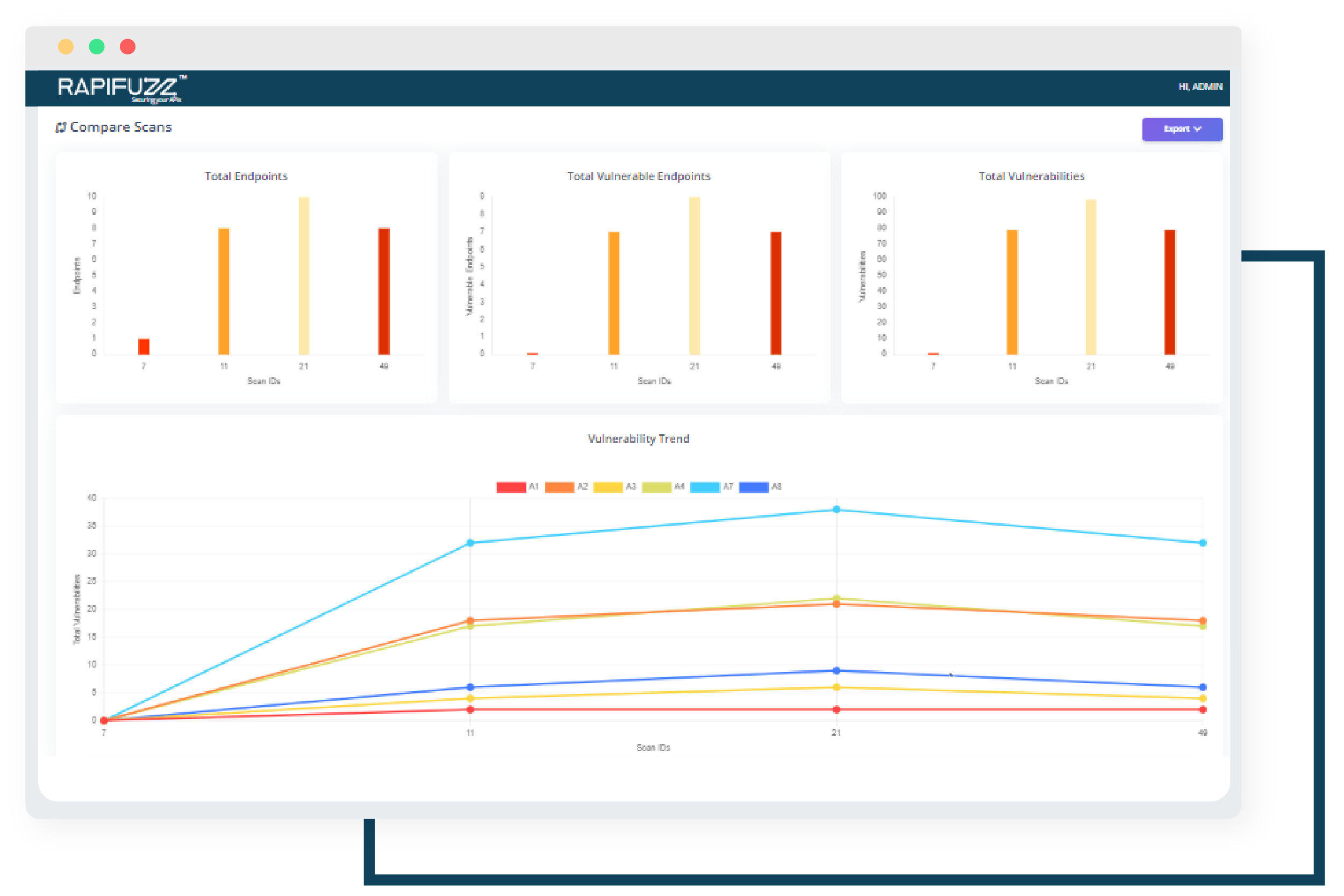Screen dimensions: 1344x896
Task: Click scan 21 bar in Total Endpoints
Action: click(x=304, y=276)
